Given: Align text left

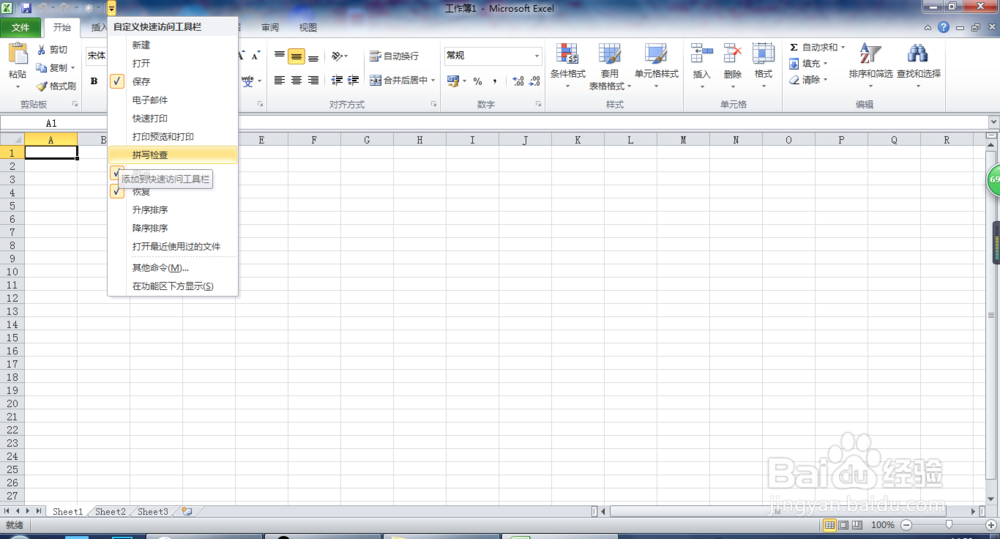Looking at the screenshot, I should (x=279, y=80).
